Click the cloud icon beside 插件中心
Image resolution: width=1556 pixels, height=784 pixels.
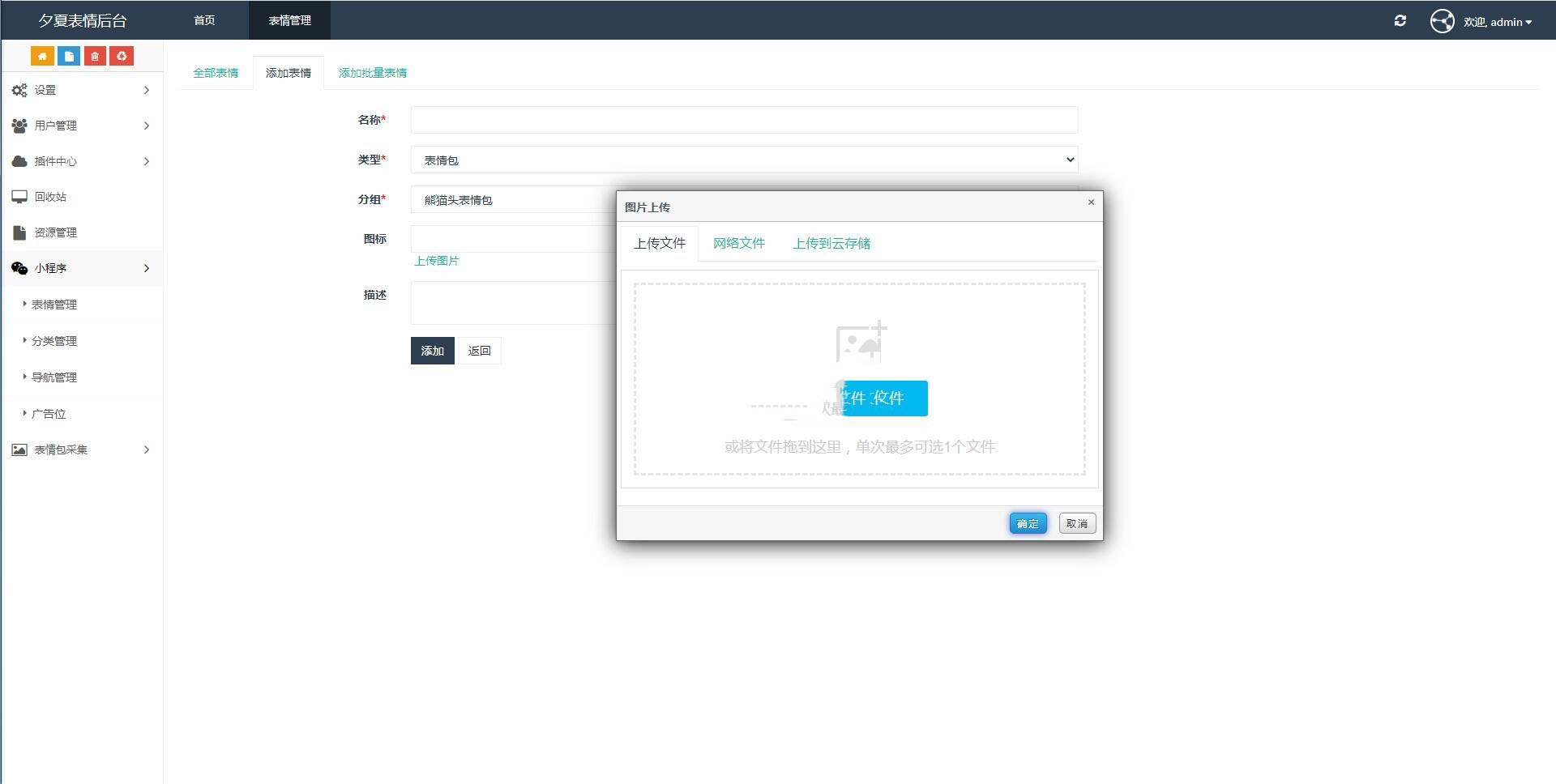pyautogui.click(x=19, y=161)
